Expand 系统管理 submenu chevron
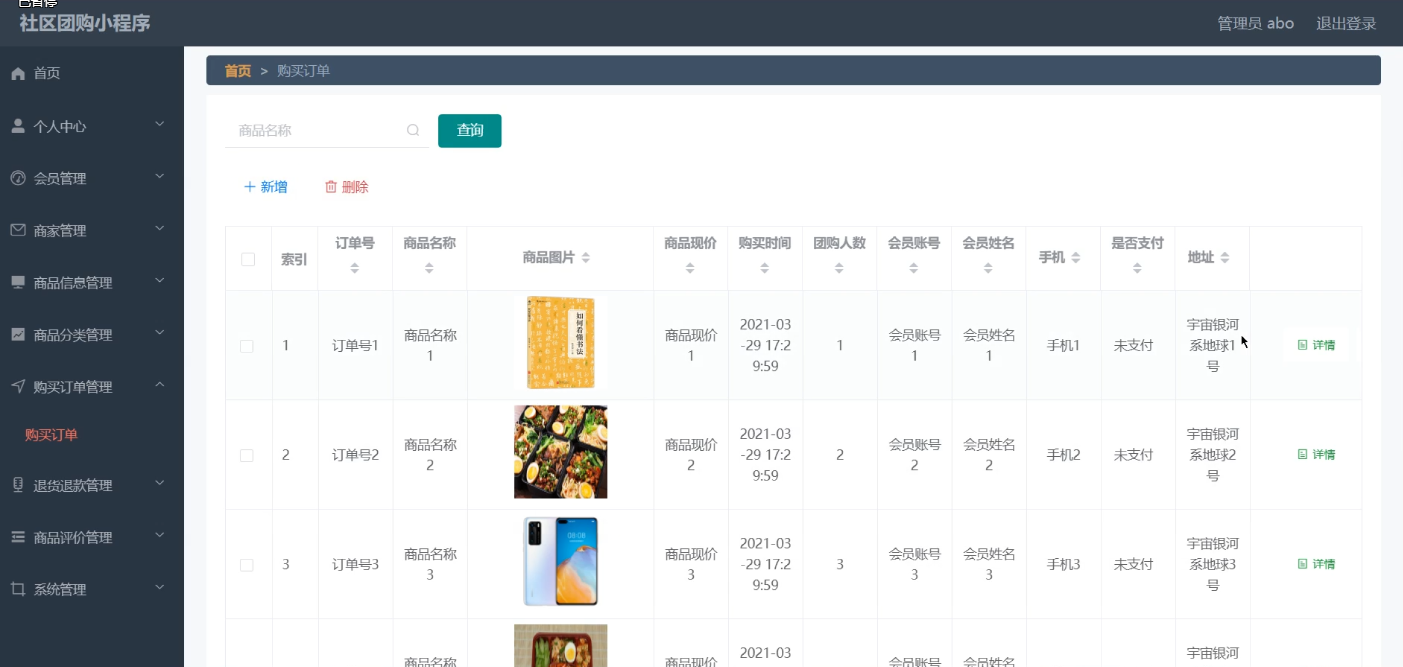Screen dimensions: 1403x667 (x=159, y=587)
